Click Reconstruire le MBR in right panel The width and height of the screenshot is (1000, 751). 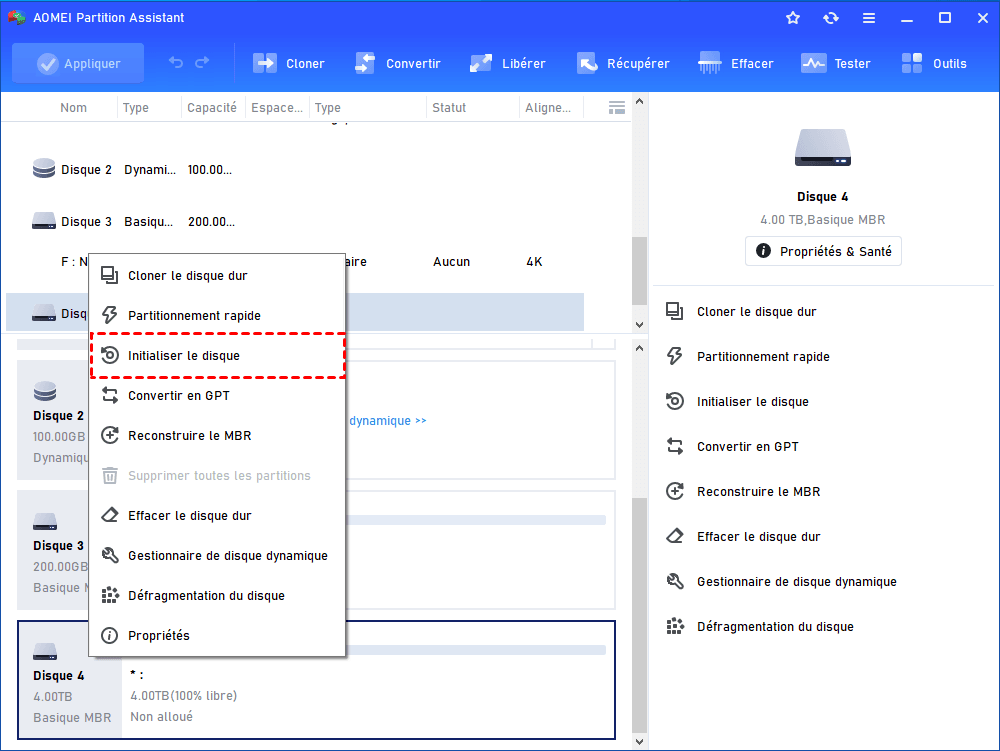point(758,492)
